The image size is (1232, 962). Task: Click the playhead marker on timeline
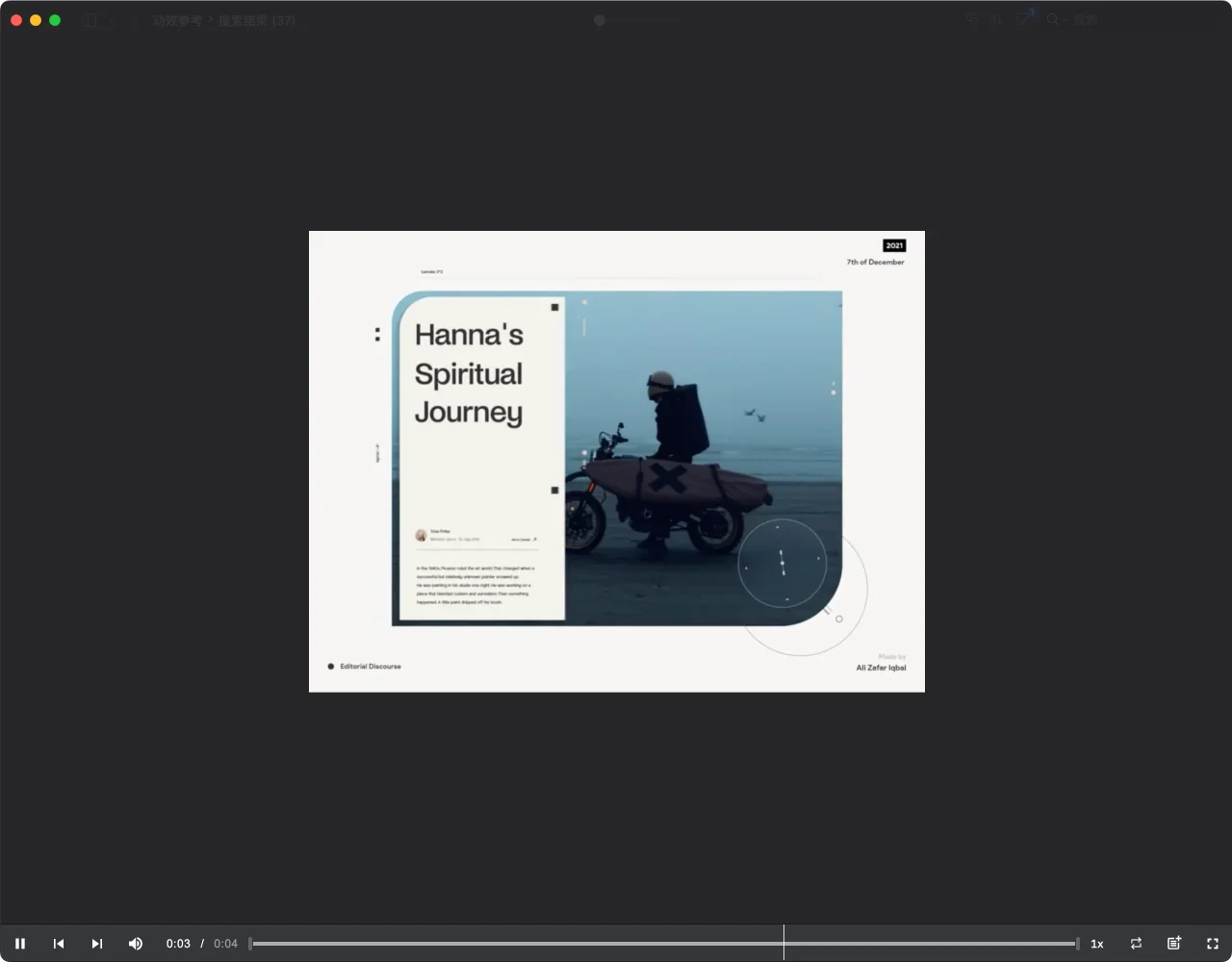coord(783,944)
